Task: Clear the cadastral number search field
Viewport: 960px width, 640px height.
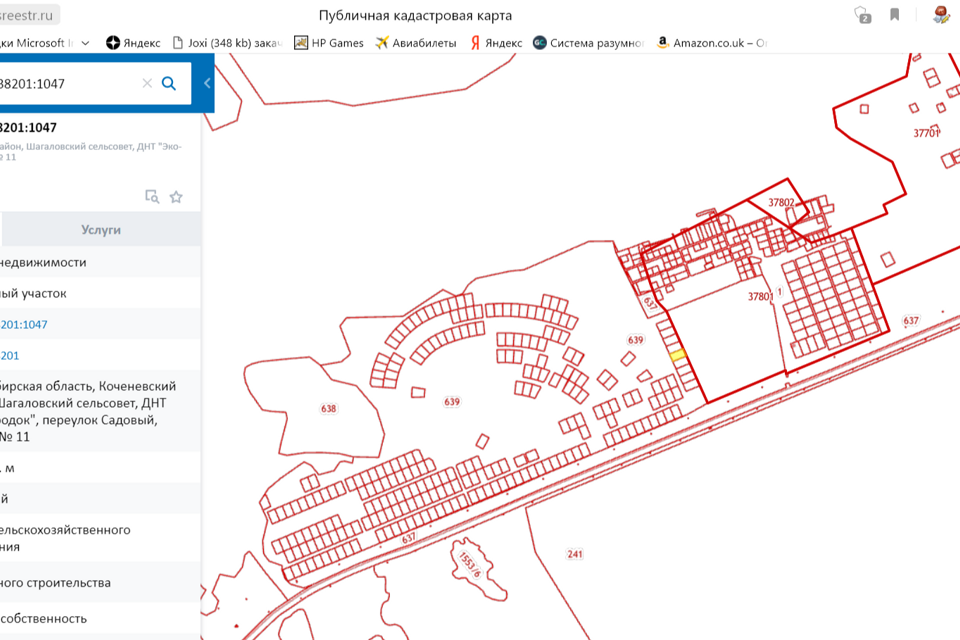Action: tap(147, 83)
